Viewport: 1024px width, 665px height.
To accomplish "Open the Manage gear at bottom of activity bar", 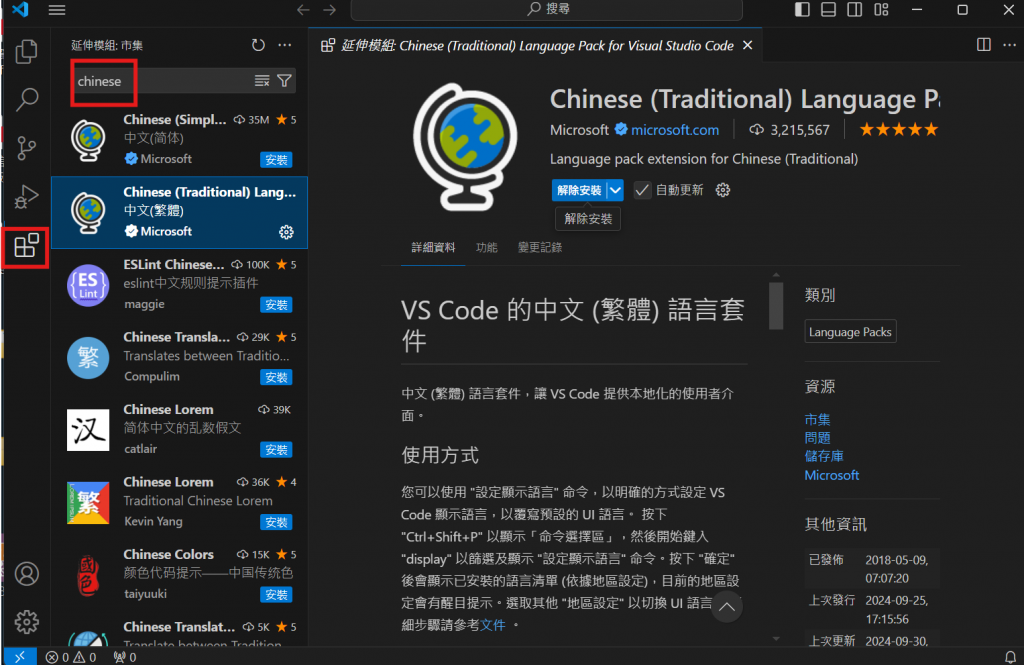I will [27, 622].
